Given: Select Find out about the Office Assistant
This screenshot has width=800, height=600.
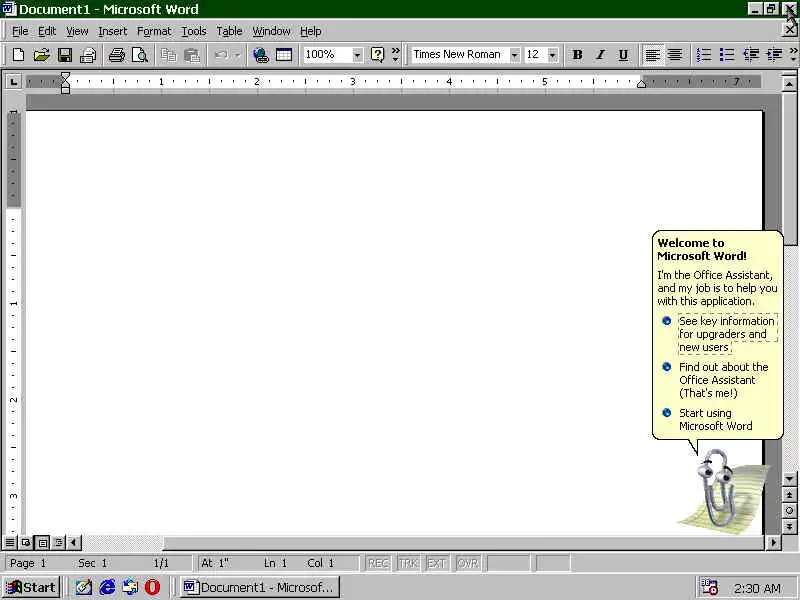Looking at the screenshot, I should point(723,380).
